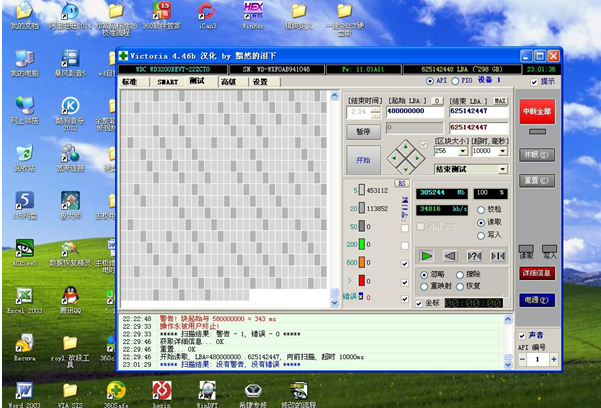This screenshot has width=601, height=408.
Task: Select the 擦除 erase radio button
Action: click(x=460, y=275)
